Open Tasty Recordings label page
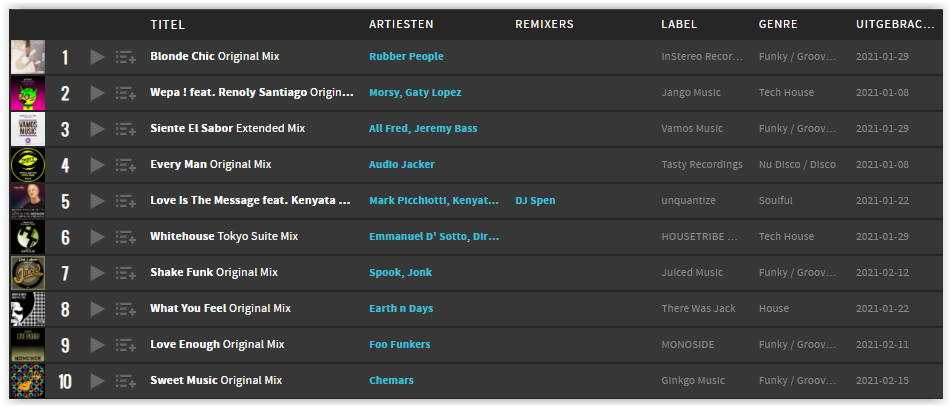951x407 pixels. [702, 164]
